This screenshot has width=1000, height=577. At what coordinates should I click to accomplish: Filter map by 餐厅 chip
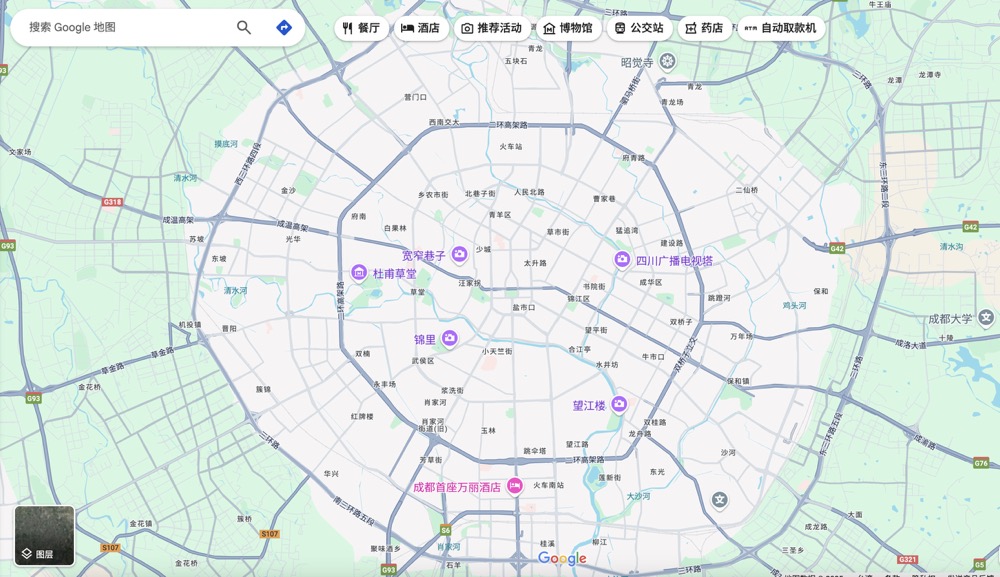tap(361, 28)
